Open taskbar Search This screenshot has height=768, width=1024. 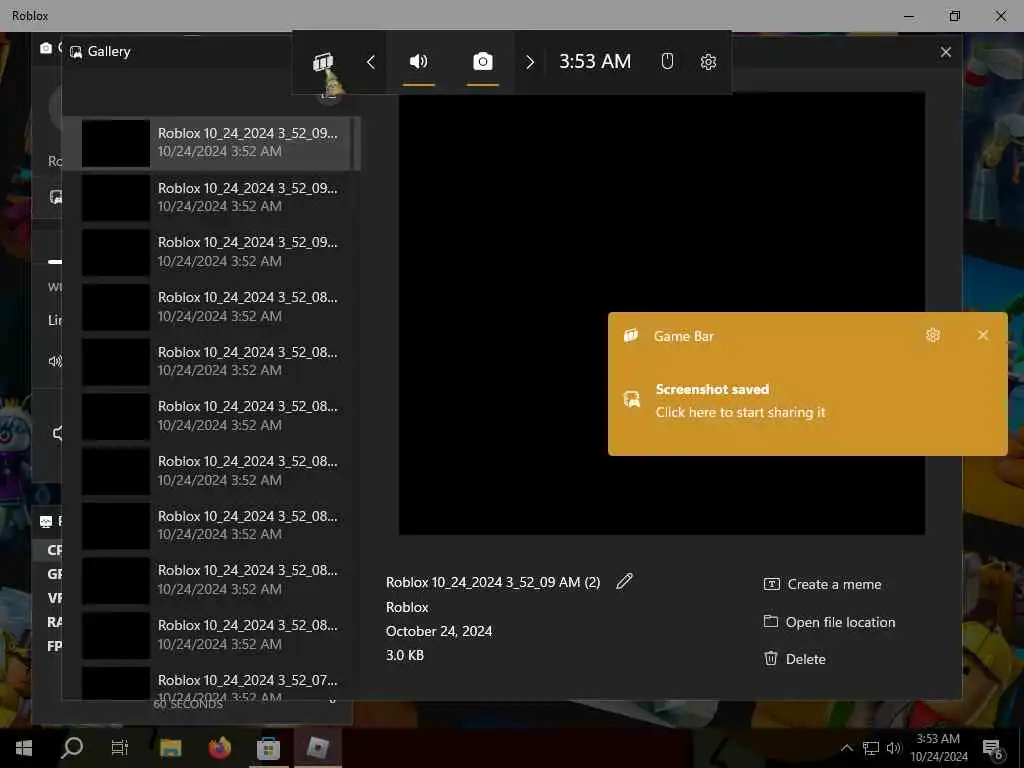pos(72,748)
